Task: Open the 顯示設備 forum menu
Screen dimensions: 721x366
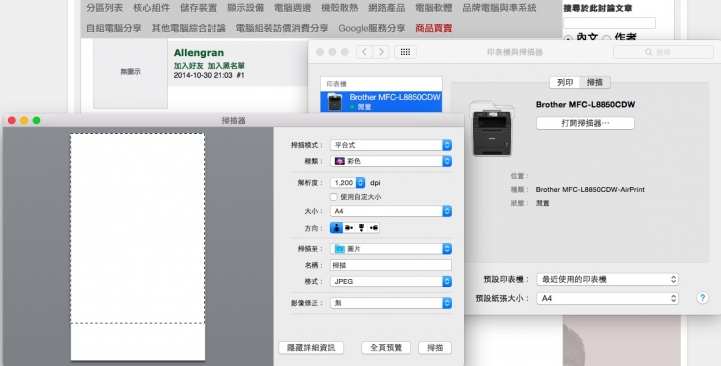Action: click(x=246, y=8)
